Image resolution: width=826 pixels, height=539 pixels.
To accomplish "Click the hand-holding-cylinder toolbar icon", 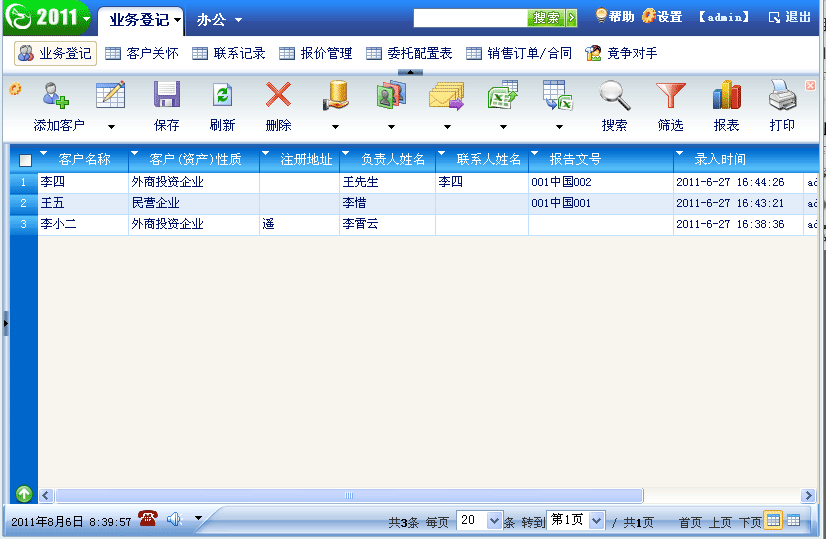I will coord(335,95).
